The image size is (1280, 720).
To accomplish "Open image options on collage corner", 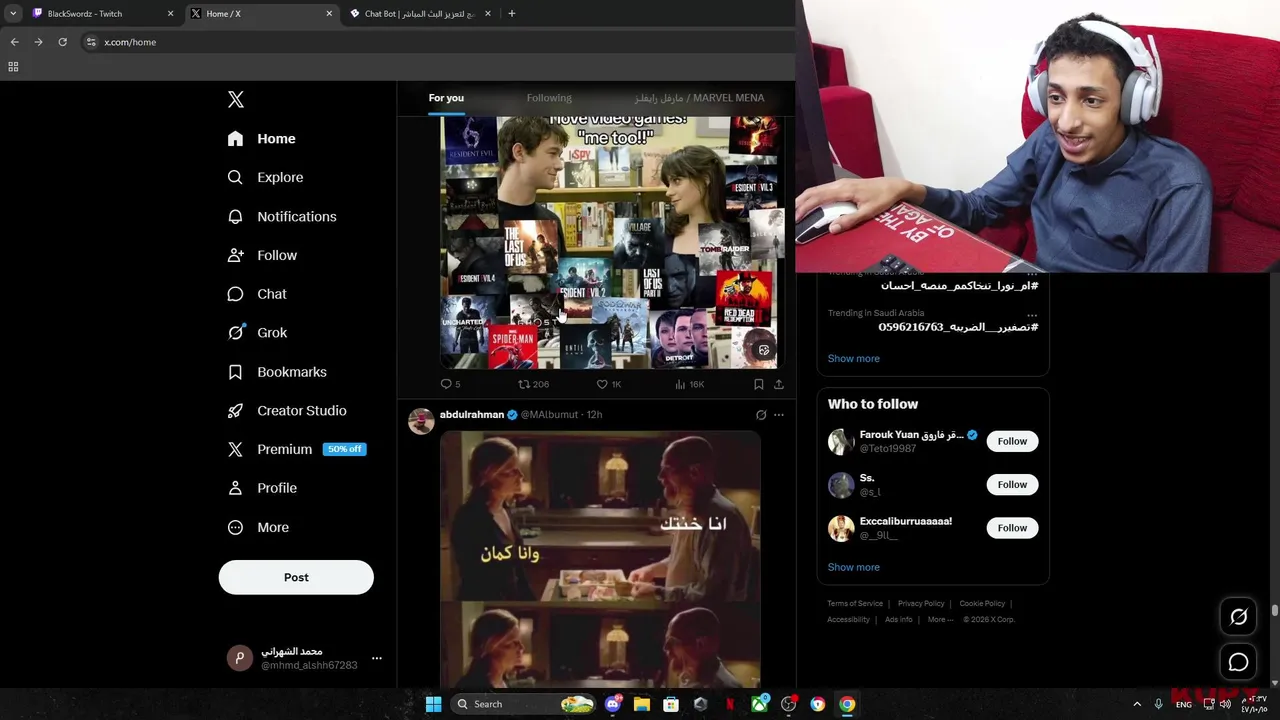I will pos(764,350).
